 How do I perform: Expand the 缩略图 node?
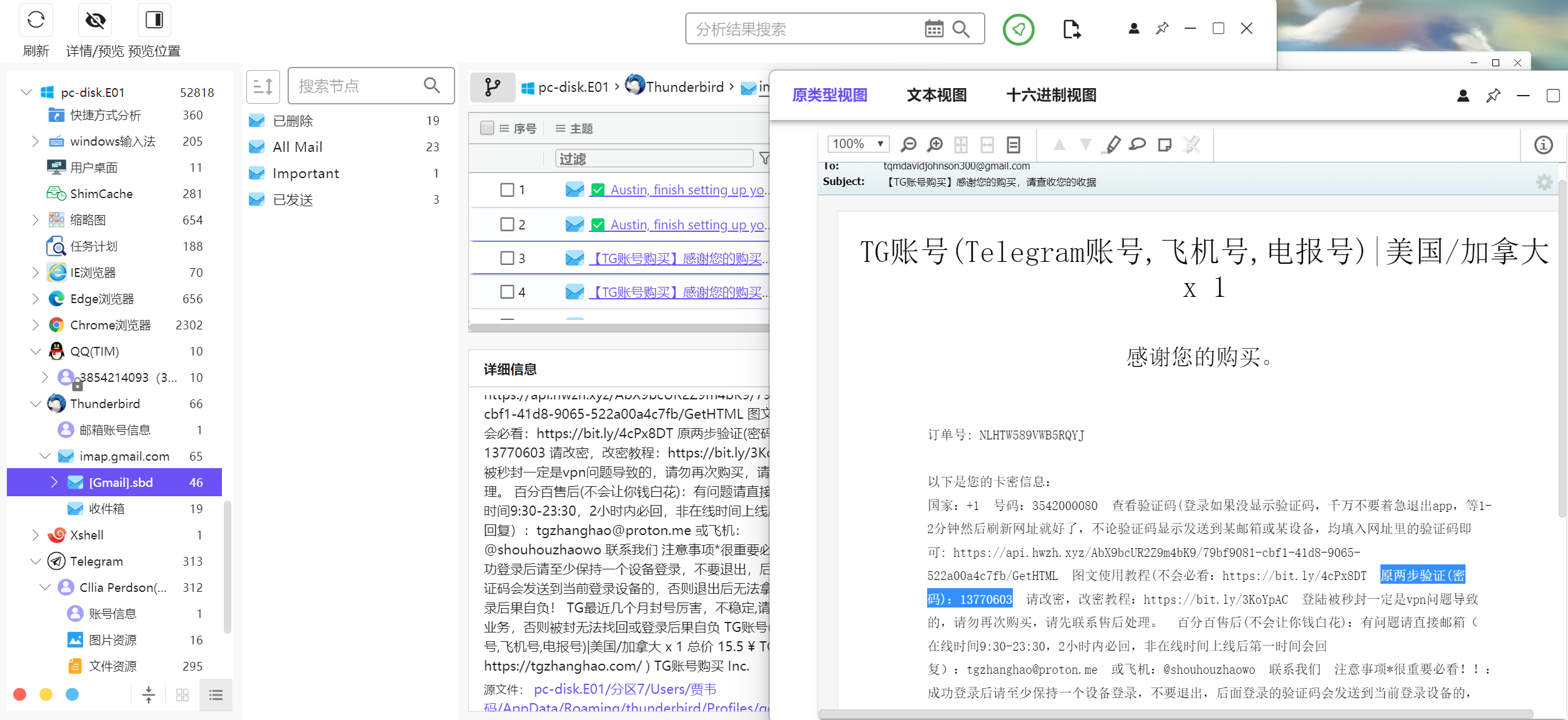[x=35, y=219]
